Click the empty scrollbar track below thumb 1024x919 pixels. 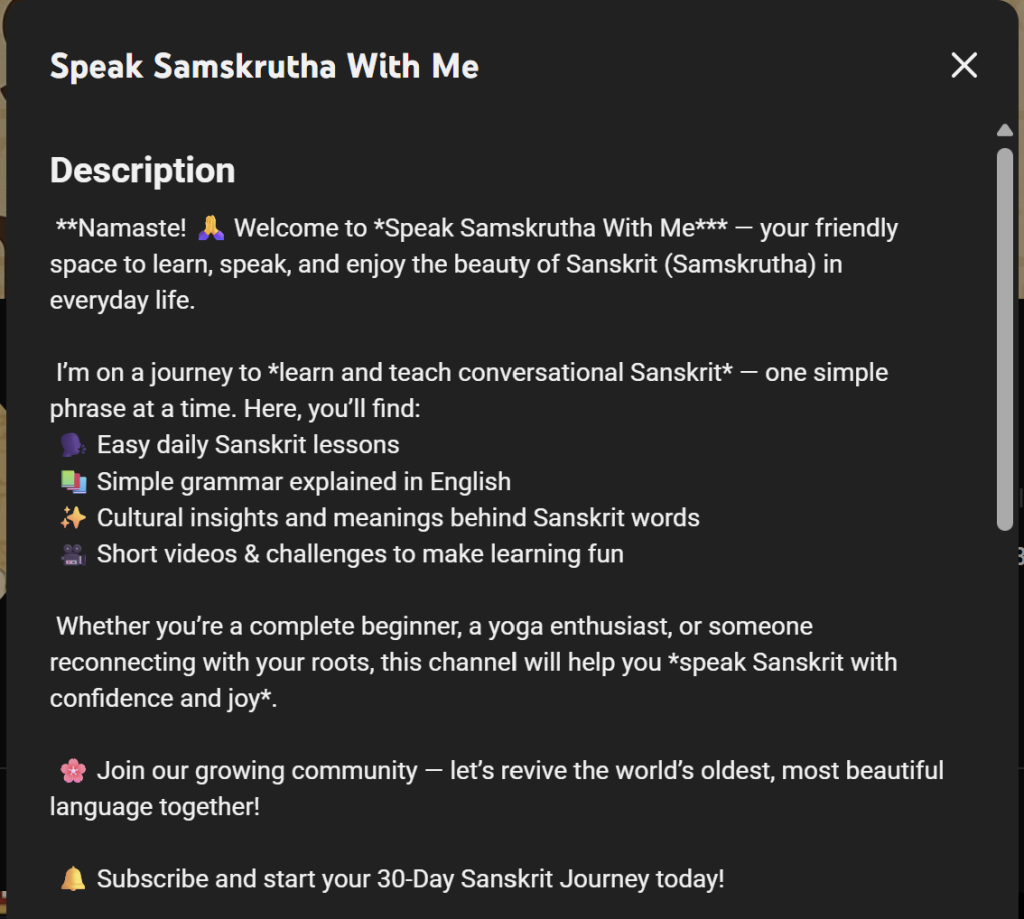[1005, 720]
